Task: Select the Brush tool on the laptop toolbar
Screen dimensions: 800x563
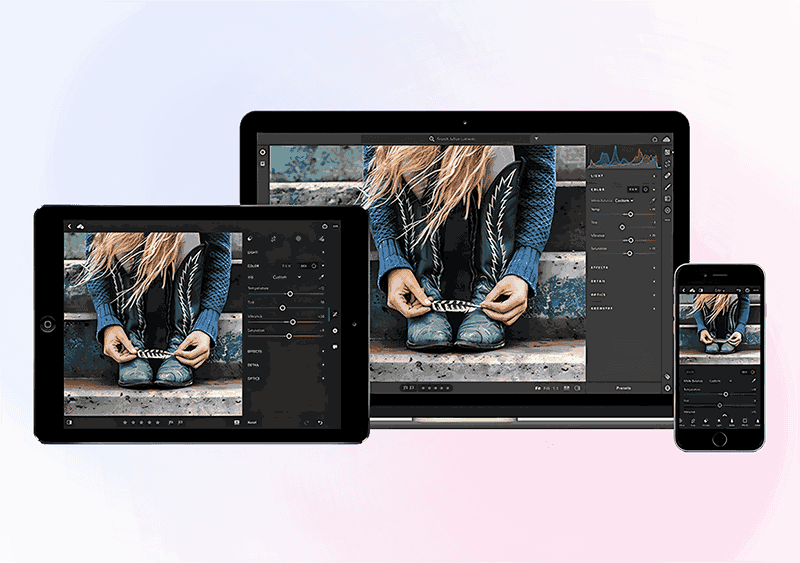Action: pos(667,187)
